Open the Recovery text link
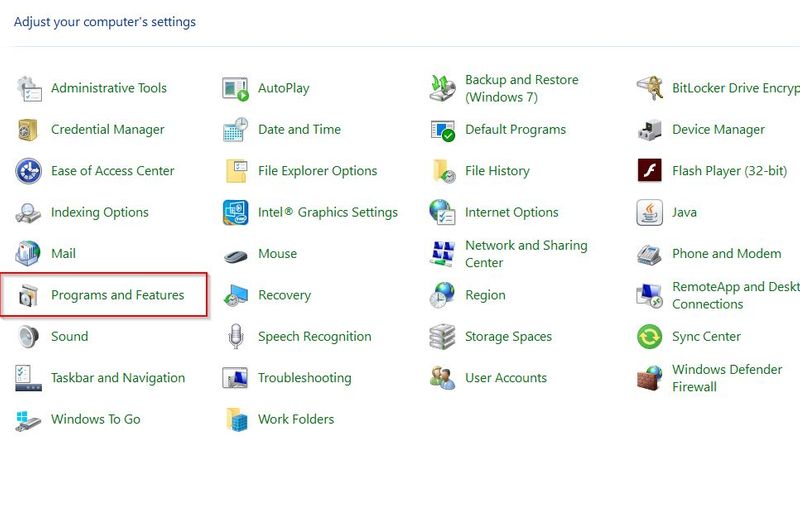 (284, 295)
